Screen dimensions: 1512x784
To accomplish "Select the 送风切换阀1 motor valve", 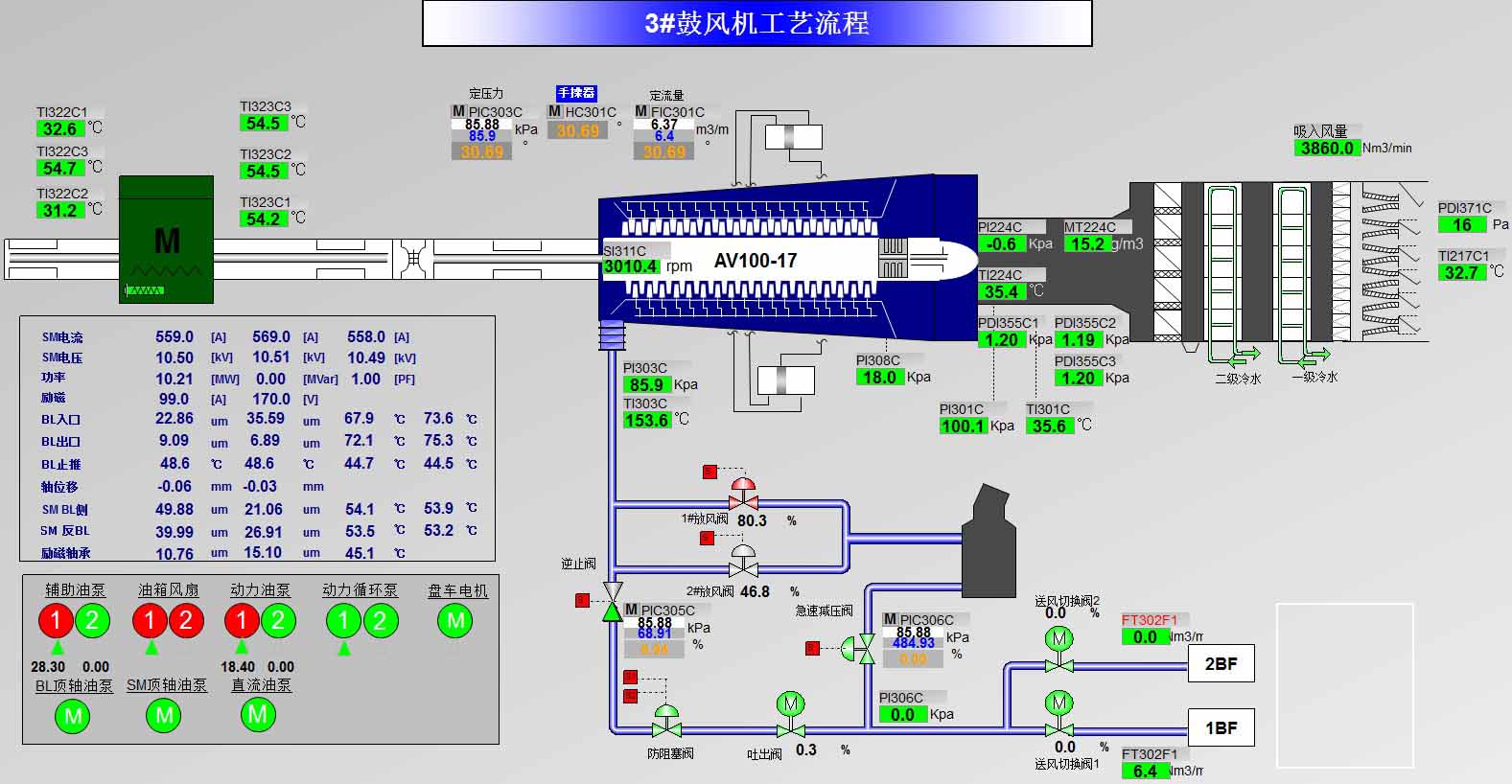I will [1058, 715].
